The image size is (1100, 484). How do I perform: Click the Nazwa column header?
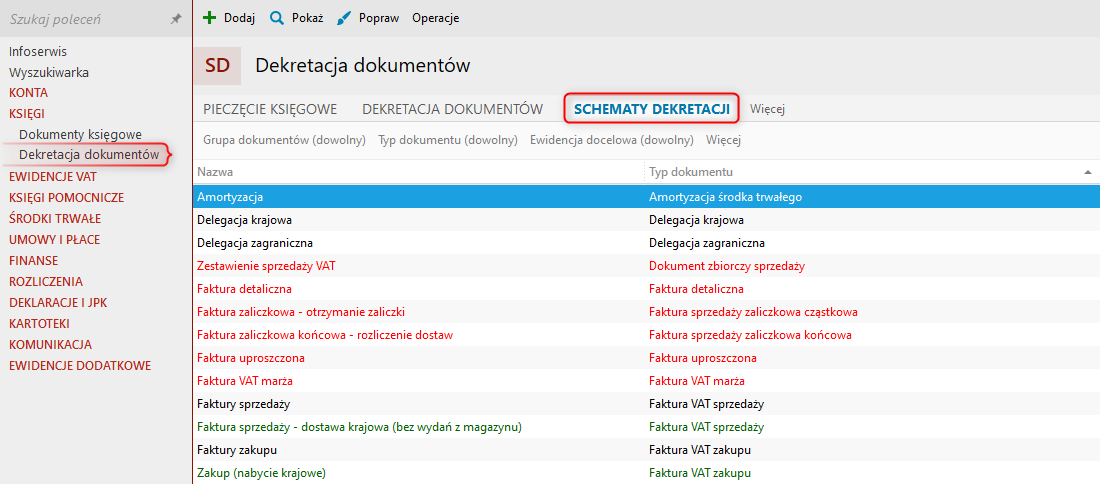coord(215,172)
